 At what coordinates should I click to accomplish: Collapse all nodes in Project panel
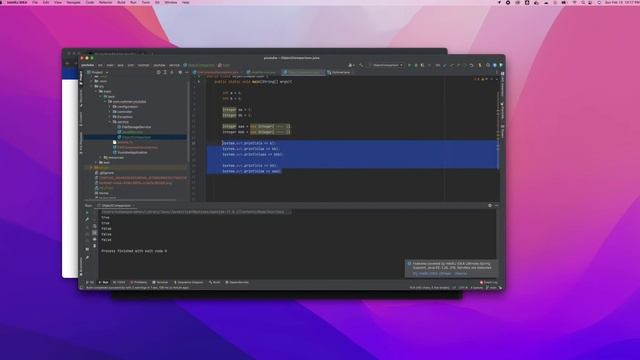pyautogui.click(x=172, y=72)
